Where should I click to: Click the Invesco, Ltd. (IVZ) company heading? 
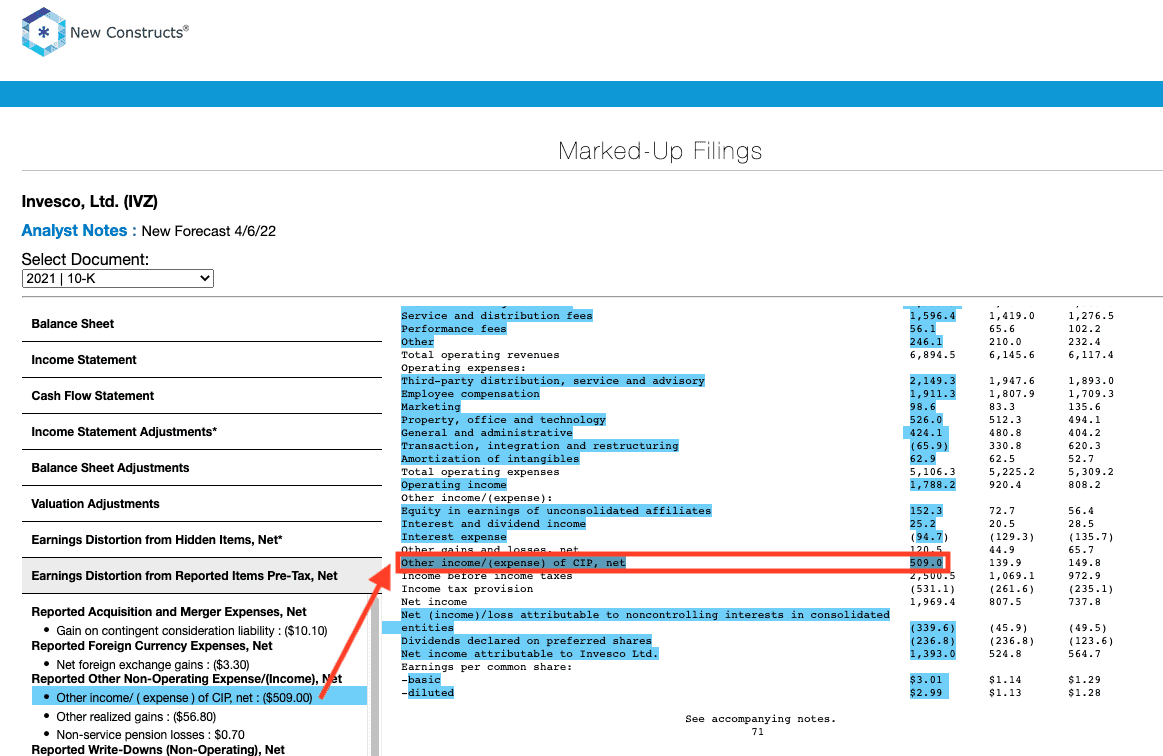(x=90, y=202)
